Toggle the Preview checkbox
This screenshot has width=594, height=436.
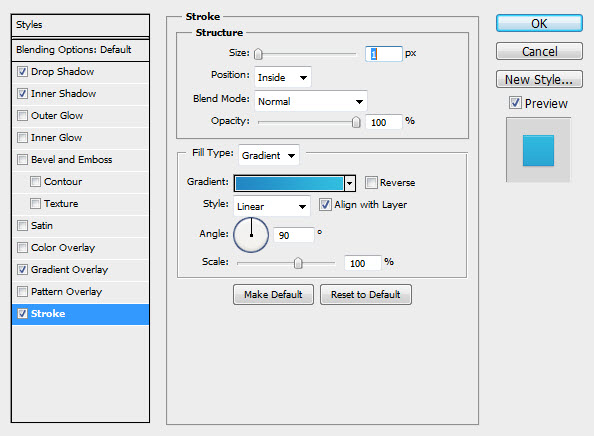pyautogui.click(x=515, y=103)
